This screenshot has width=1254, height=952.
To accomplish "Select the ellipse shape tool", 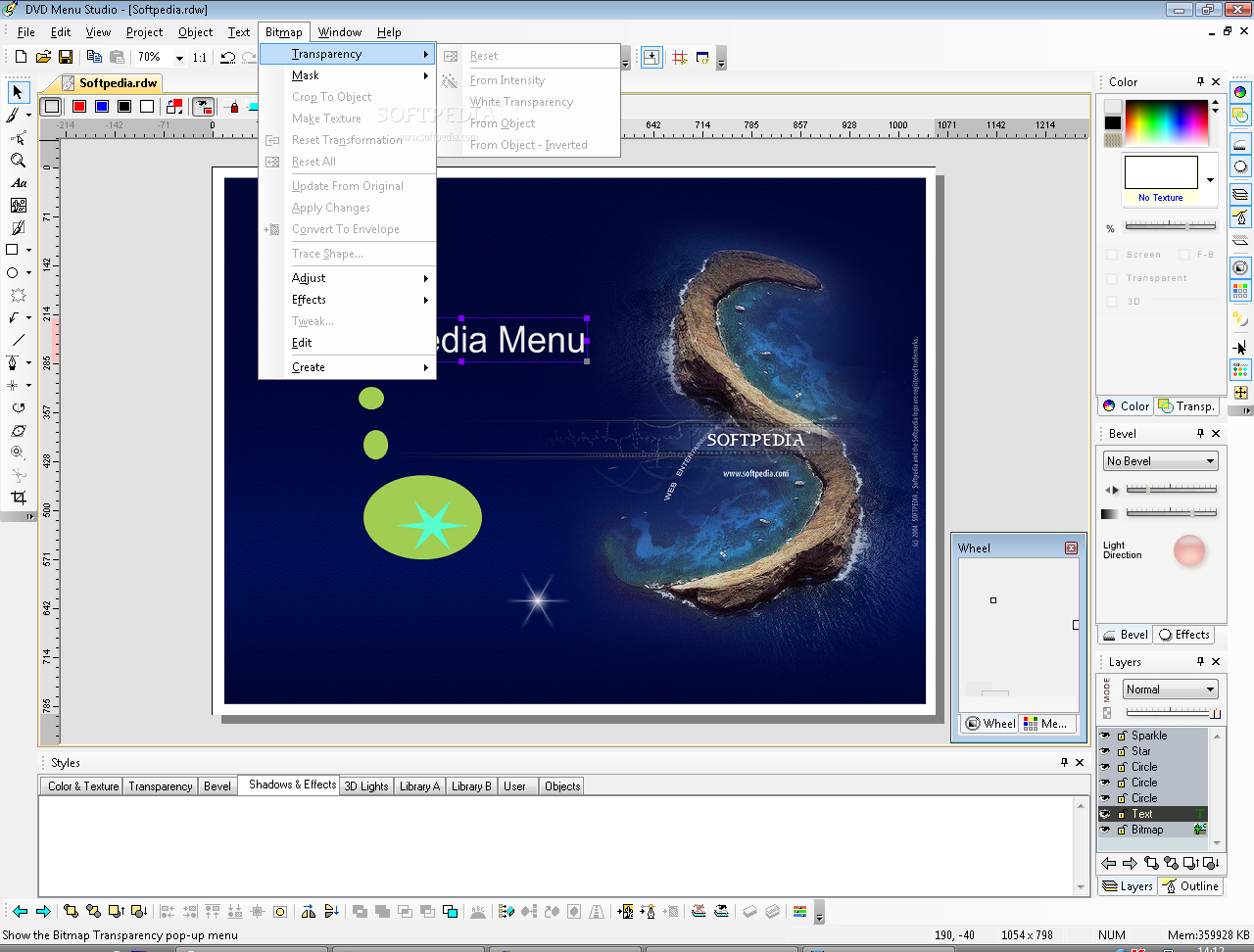I will pyautogui.click(x=13, y=272).
